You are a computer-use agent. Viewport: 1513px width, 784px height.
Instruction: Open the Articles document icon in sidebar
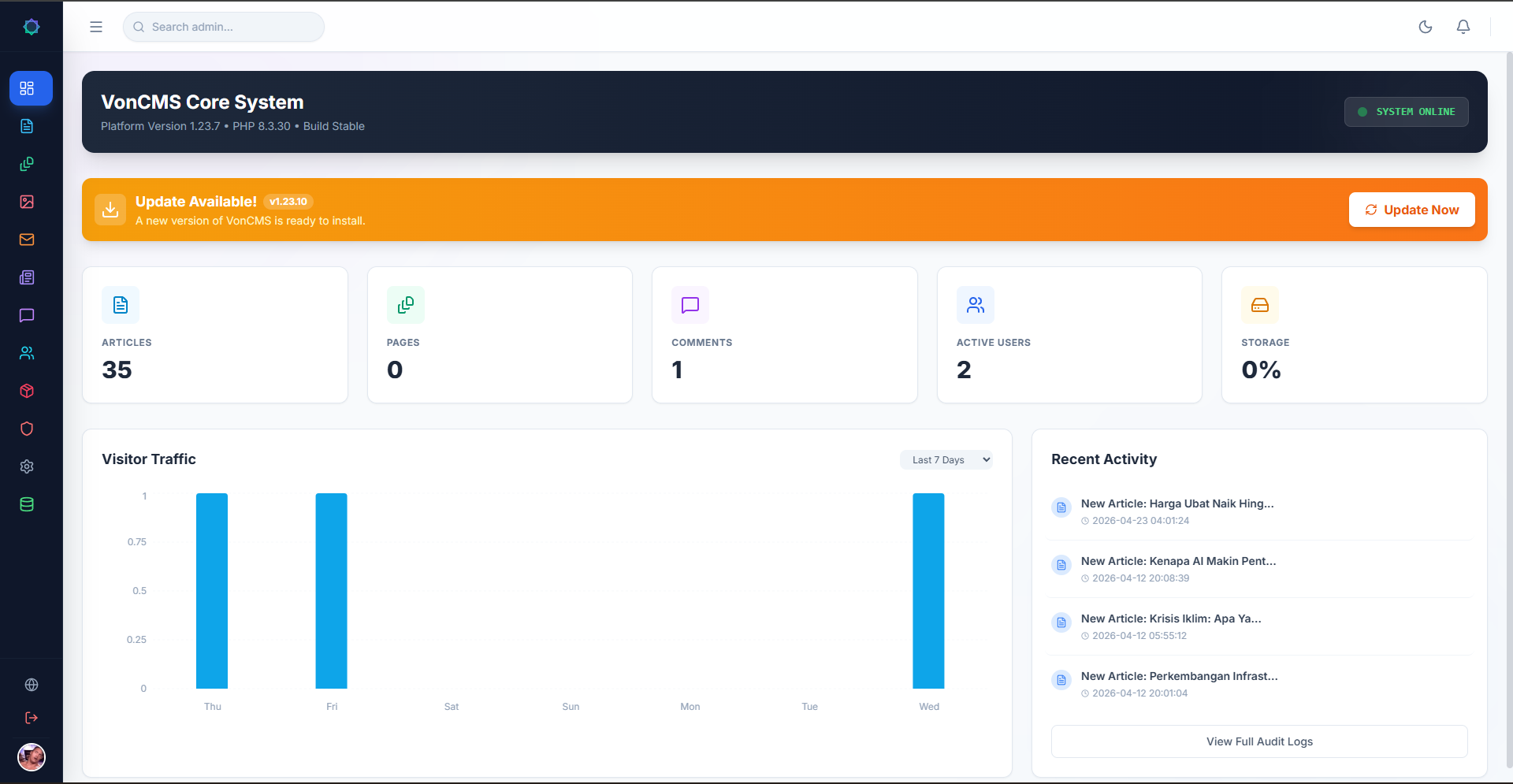click(x=27, y=126)
